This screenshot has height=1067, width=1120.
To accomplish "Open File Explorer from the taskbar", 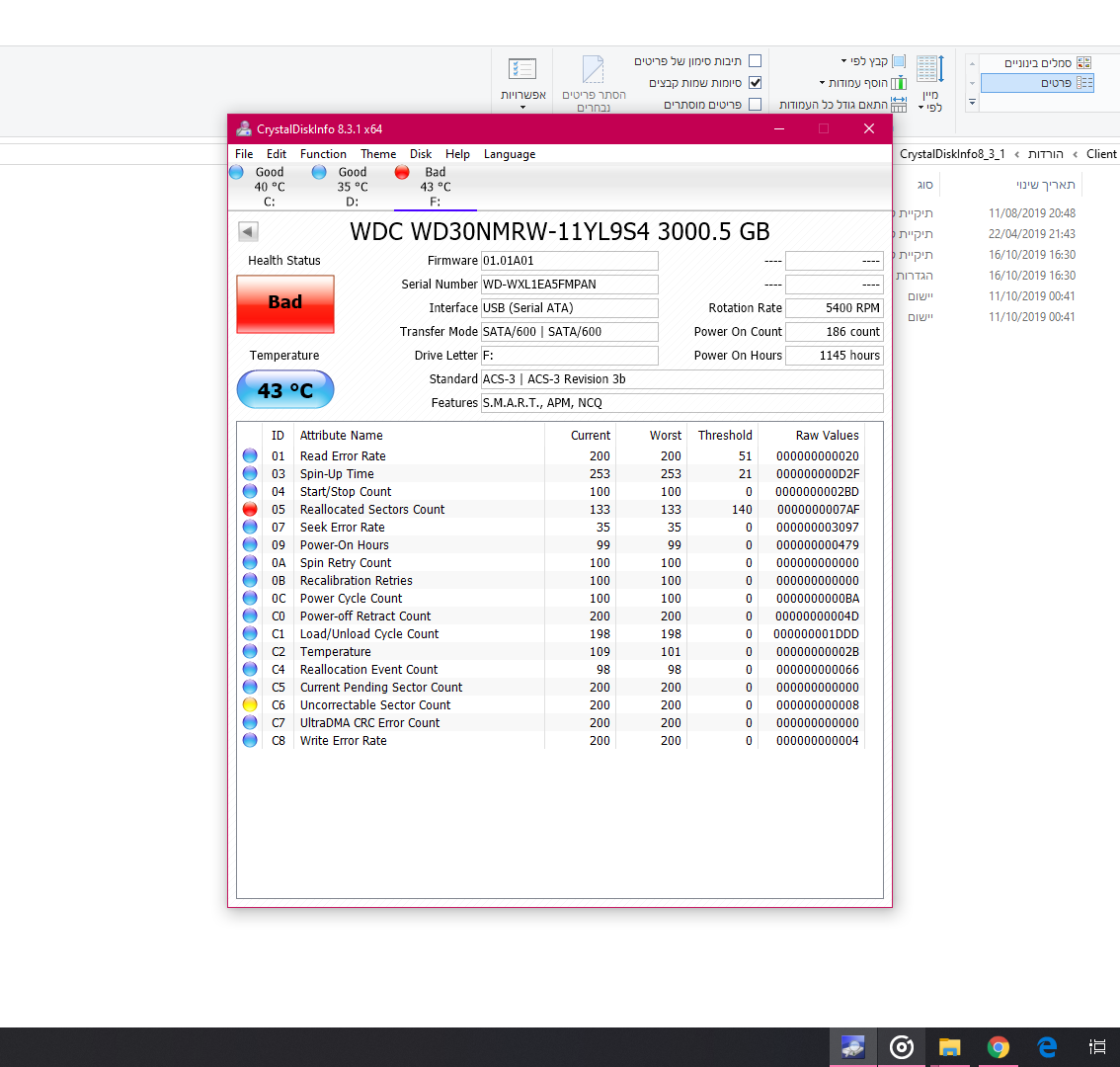I will (x=950, y=1047).
